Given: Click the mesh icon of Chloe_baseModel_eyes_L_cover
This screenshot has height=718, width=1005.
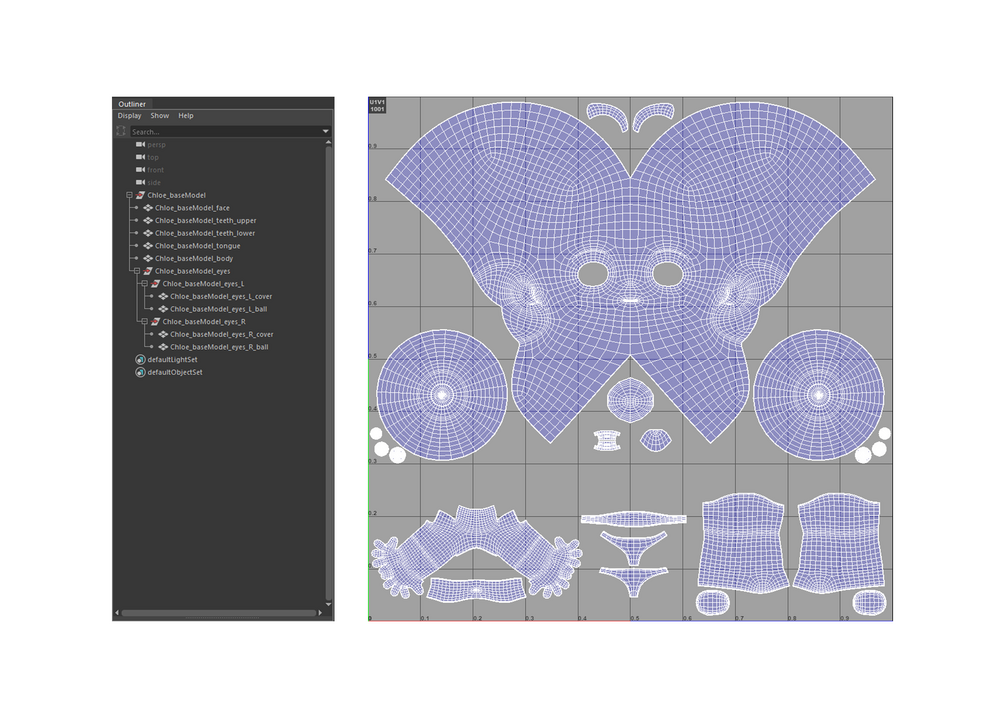Looking at the screenshot, I should [163, 296].
